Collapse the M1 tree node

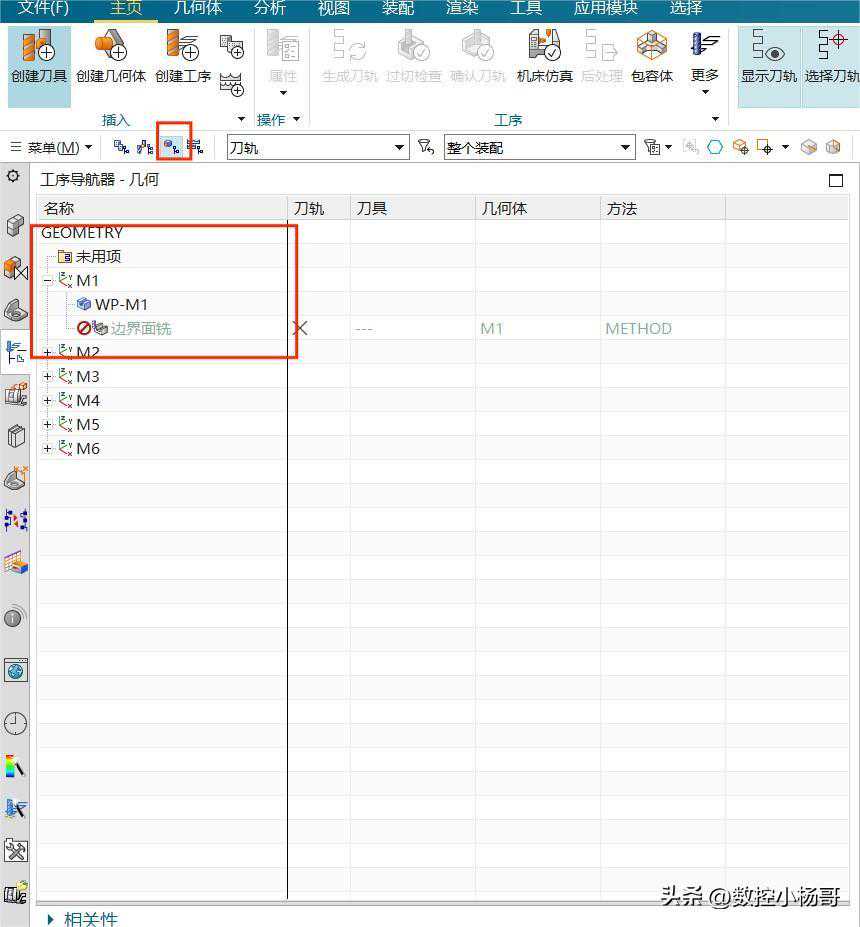coord(47,281)
